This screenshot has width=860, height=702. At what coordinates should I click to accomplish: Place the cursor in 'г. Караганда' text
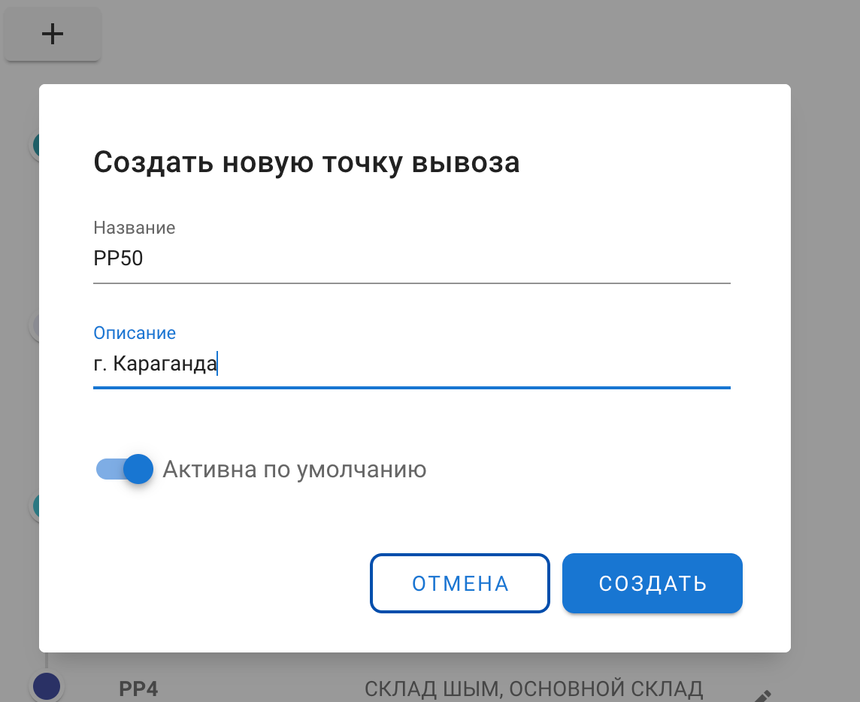click(155, 364)
